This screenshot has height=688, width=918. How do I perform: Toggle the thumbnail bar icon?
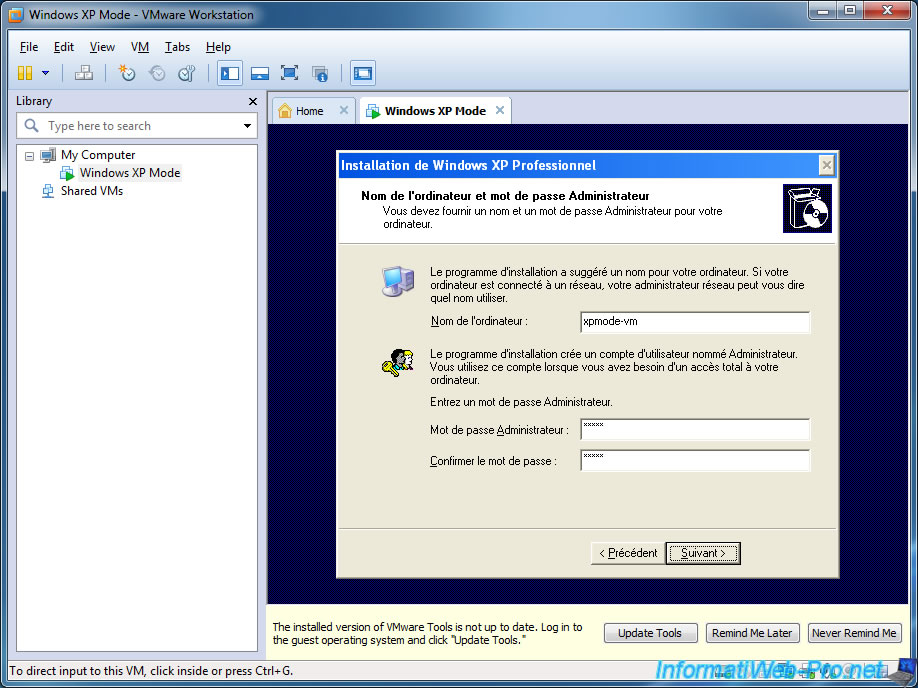point(259,73)
